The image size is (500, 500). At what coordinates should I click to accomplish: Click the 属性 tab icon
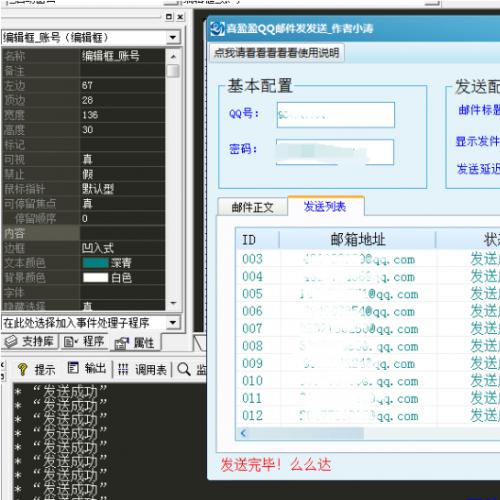pos(121,344)
